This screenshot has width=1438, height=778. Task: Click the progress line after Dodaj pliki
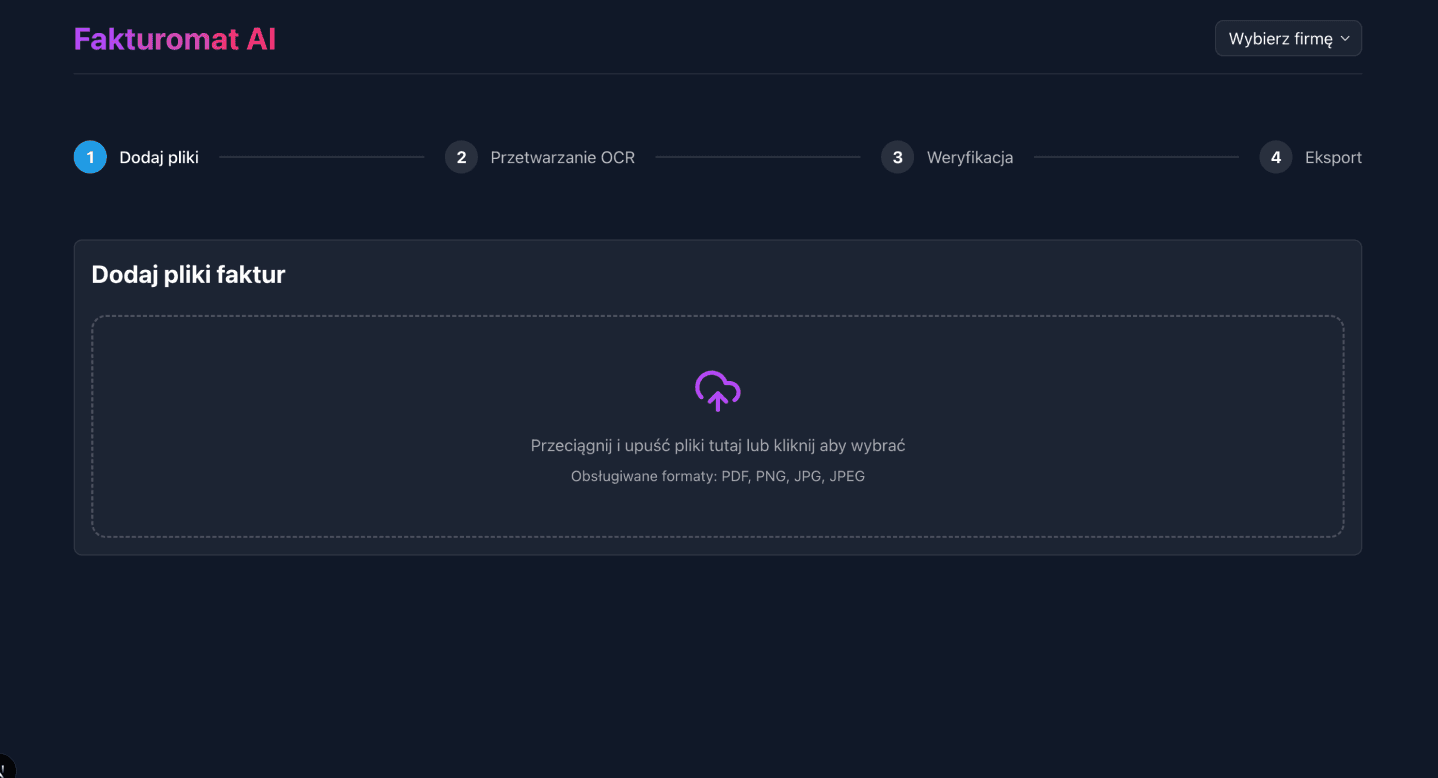coord(321,157)
